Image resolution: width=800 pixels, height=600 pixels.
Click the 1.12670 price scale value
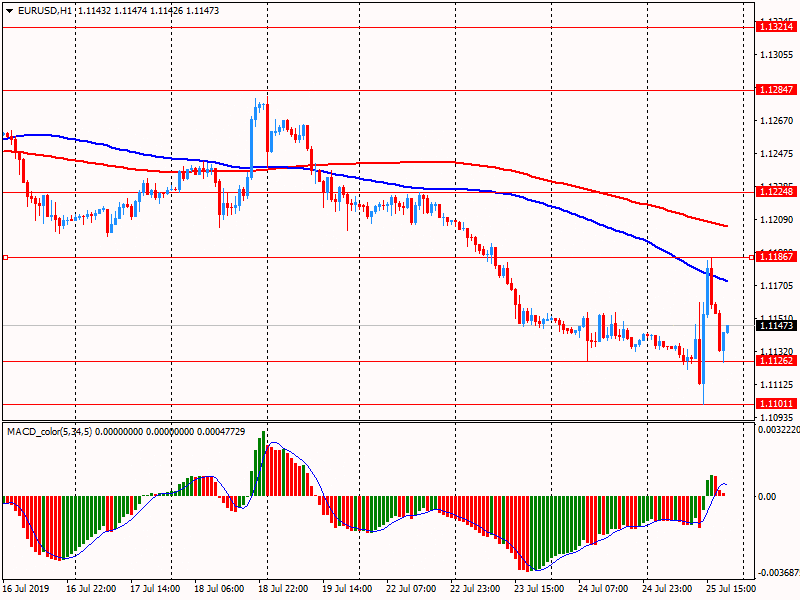[x=777, y=120]
